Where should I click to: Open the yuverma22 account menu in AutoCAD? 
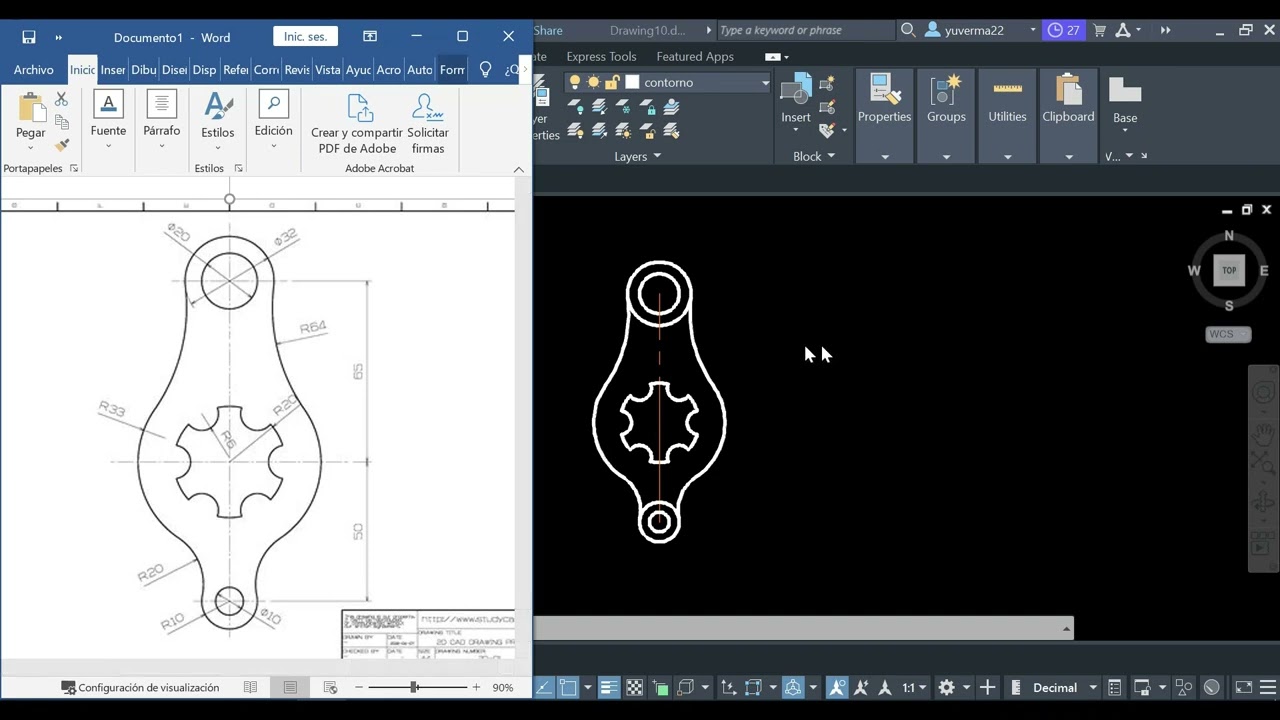(981, 30)
